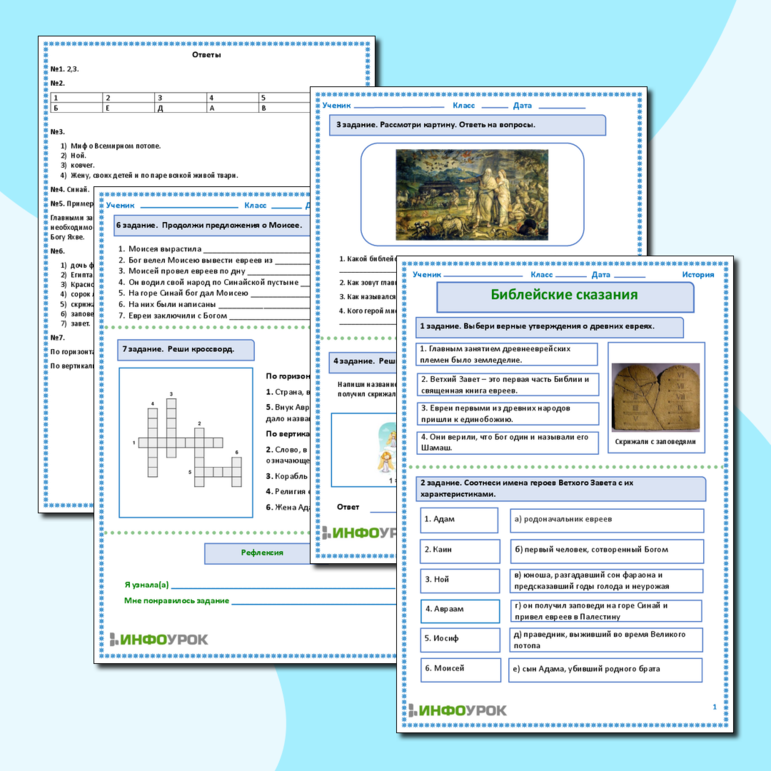Viewport: 771px width, 771px height.
Task: Click the Инфоурок logo on the front worksheet
Action: [462, 708]
